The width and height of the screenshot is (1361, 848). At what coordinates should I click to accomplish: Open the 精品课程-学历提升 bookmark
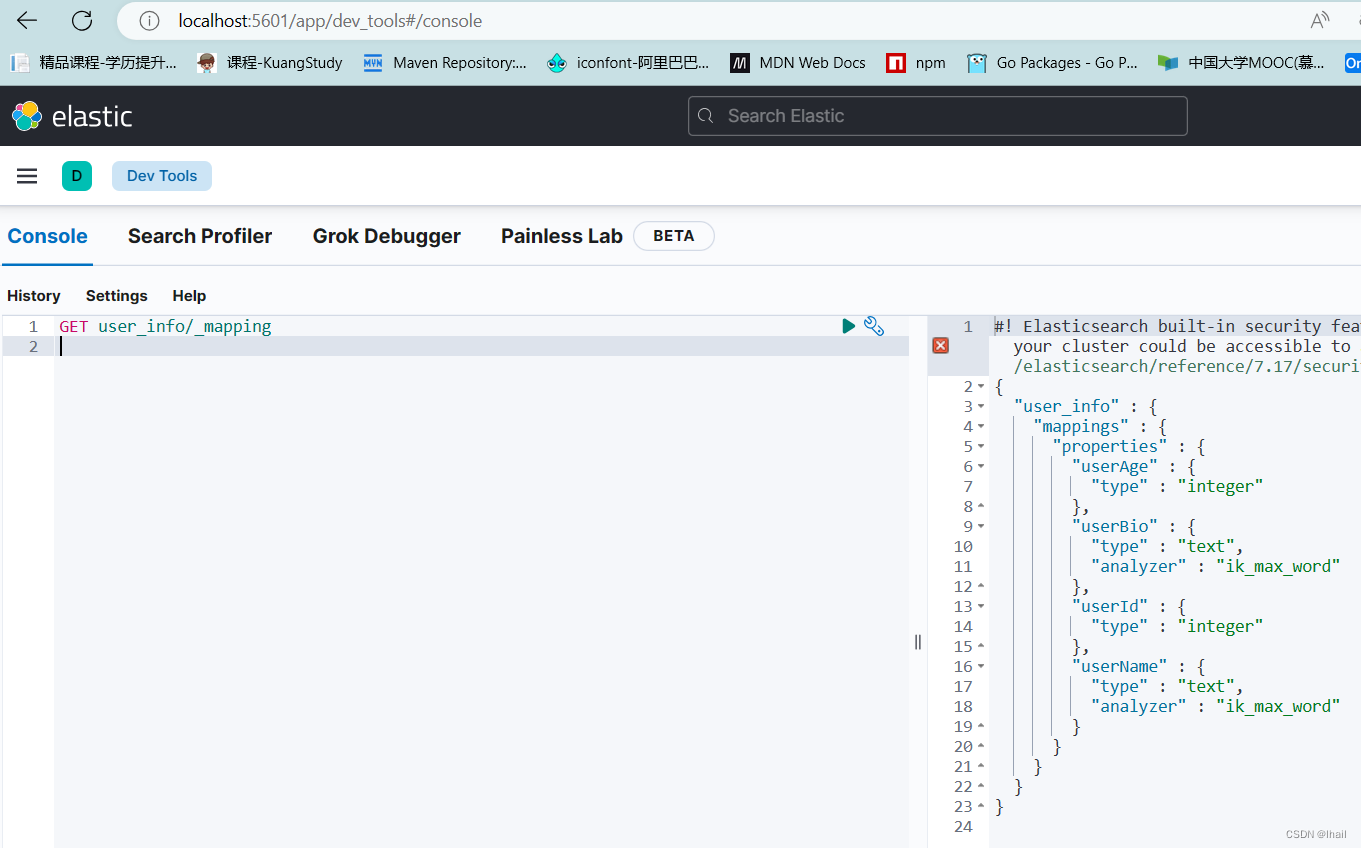(93, 62)
